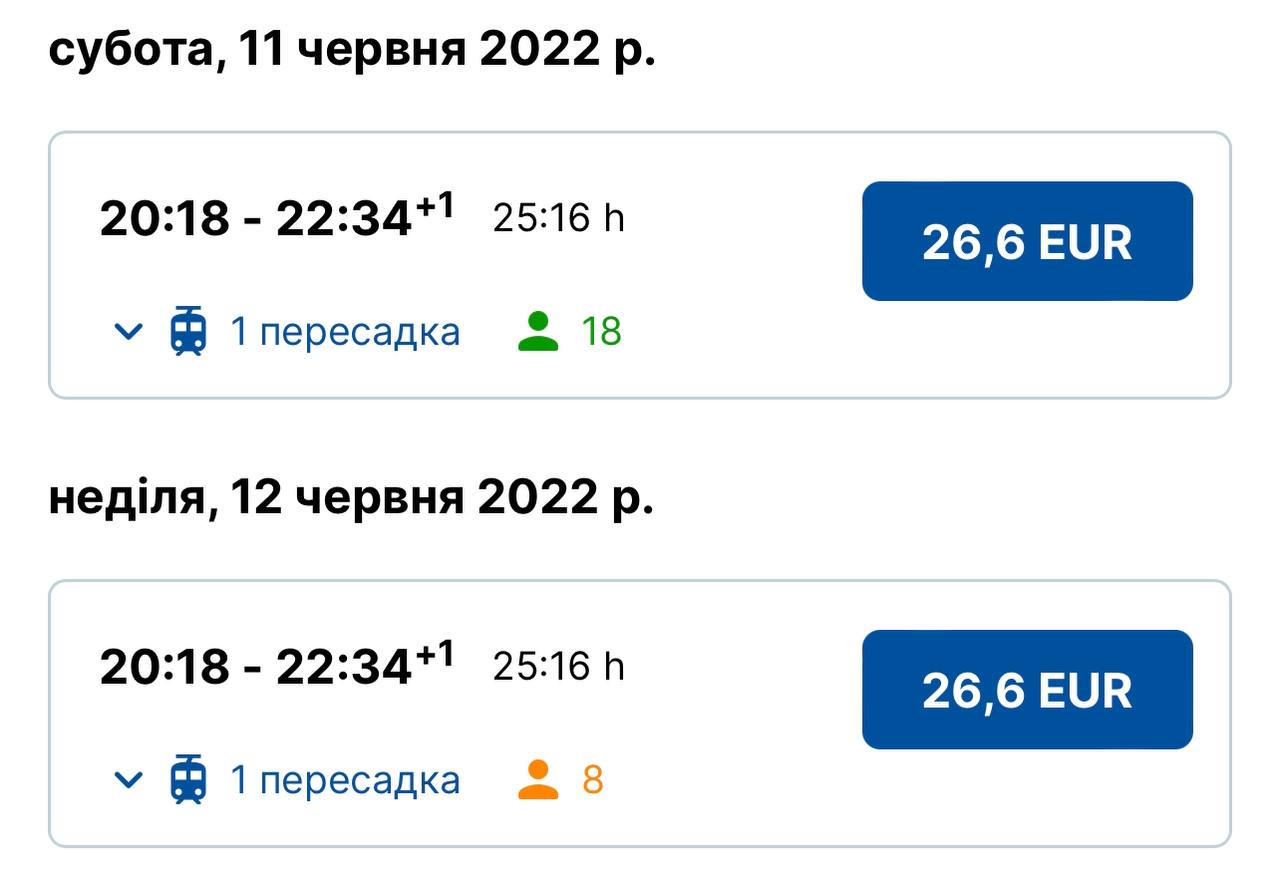
Task: Click the 26,6 EUR price button for June 12
Action: coord(1027,689)
